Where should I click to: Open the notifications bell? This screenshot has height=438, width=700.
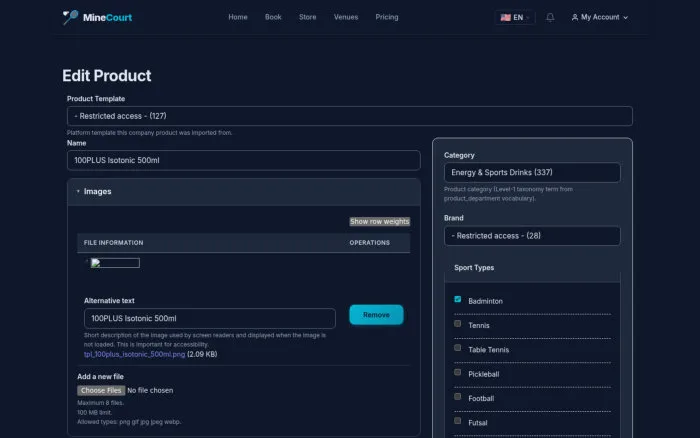[x=550, y=17]
